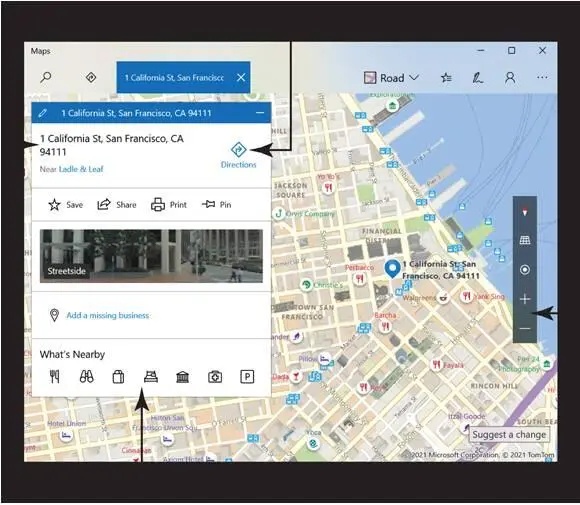
Task: Open the Streetside image thumbnail
Action: 151,256
